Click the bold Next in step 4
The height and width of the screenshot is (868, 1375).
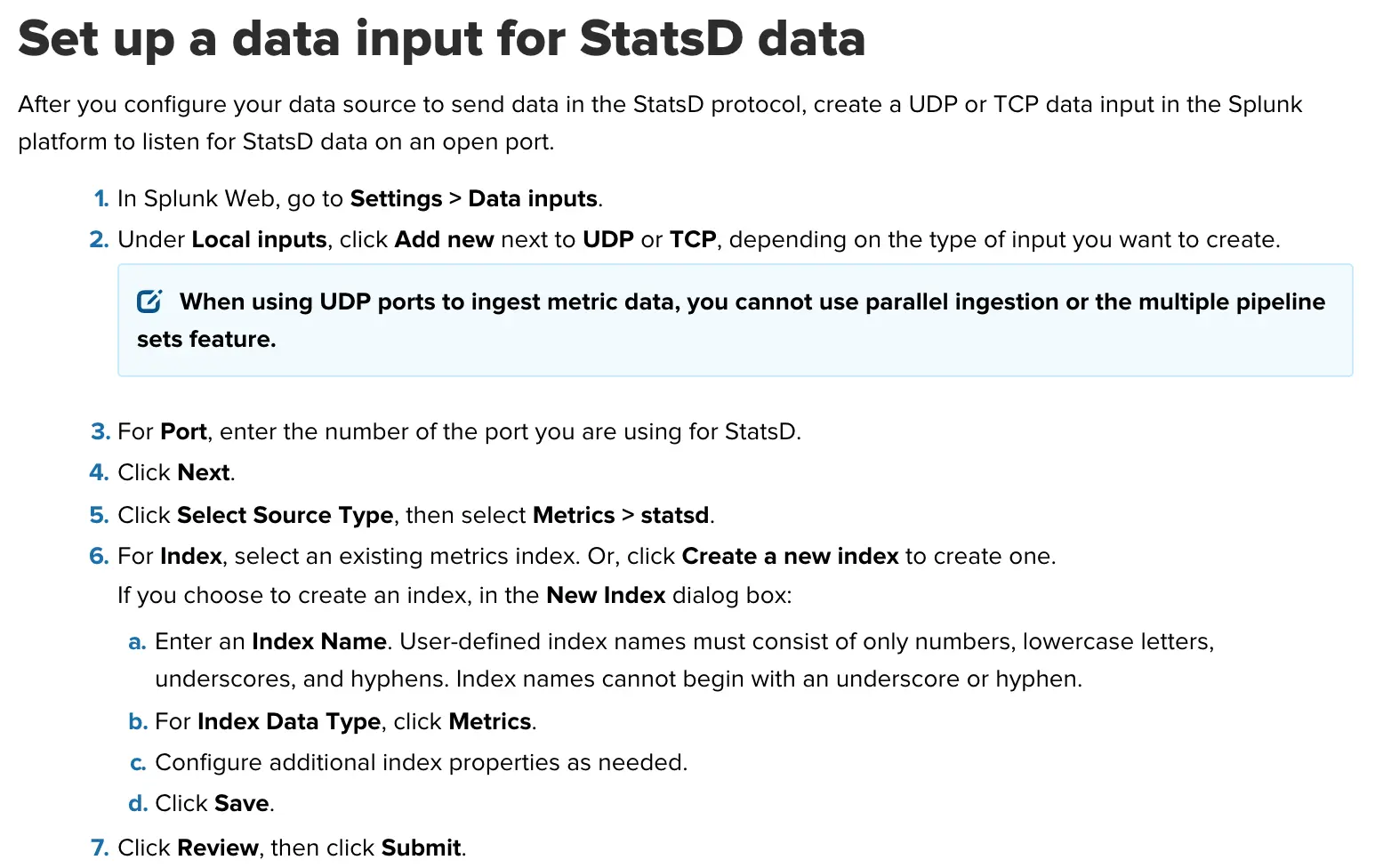tap(204, 472)
